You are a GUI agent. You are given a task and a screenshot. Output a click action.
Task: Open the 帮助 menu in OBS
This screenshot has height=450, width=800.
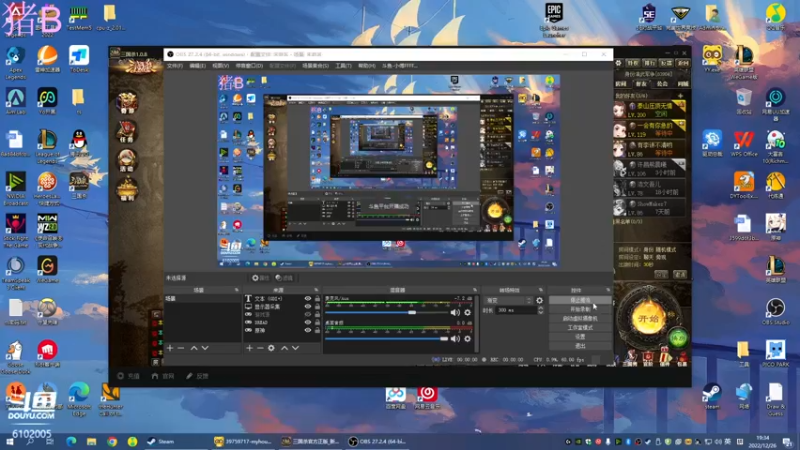pos(366,66)
